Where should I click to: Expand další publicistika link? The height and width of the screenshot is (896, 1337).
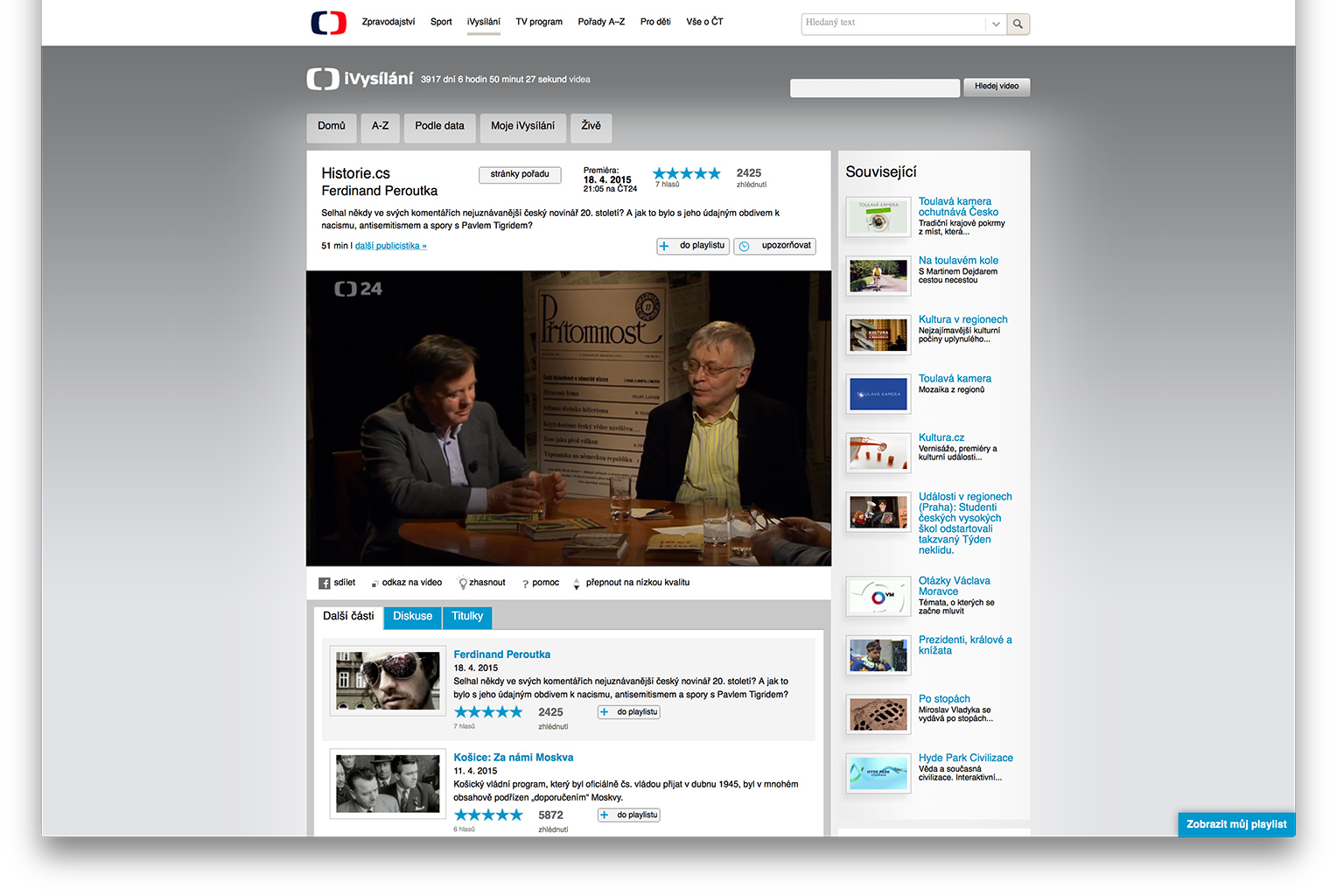pyautogui.click(x=391, y=246)
